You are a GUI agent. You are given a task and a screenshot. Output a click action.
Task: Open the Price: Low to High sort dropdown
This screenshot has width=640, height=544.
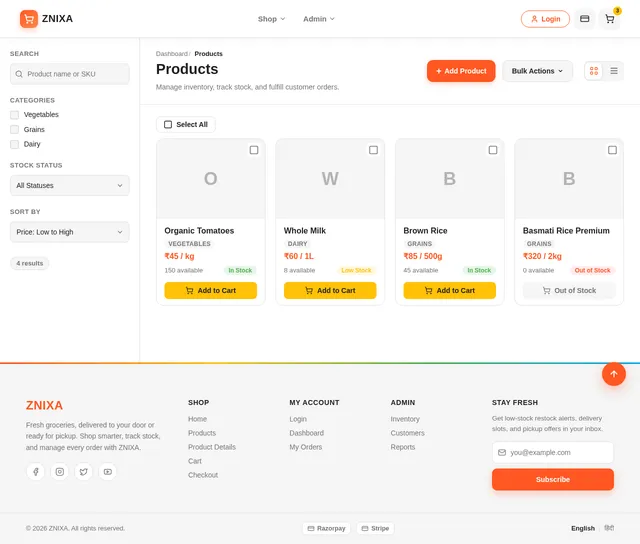click(70, 232)
